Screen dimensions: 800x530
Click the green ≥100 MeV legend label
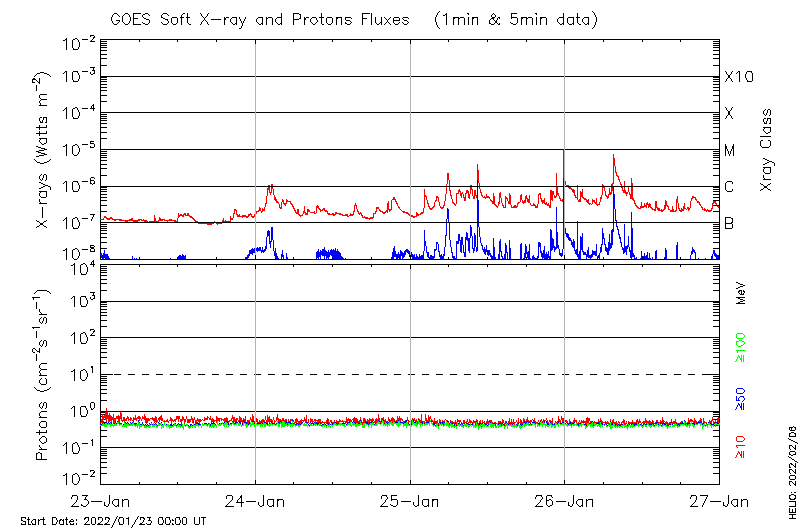click(741, 347)
